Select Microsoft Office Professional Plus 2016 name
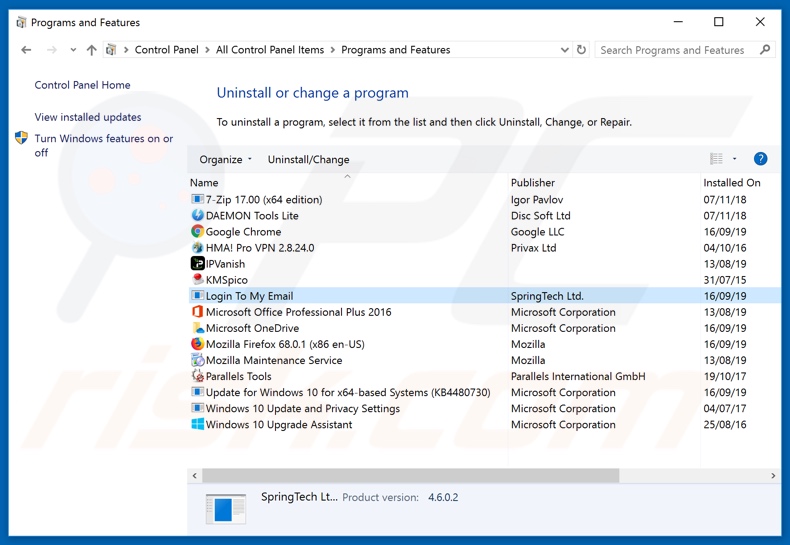Viewport: 790px width, 545px height. pyautogui.click(x=298, y=312)
